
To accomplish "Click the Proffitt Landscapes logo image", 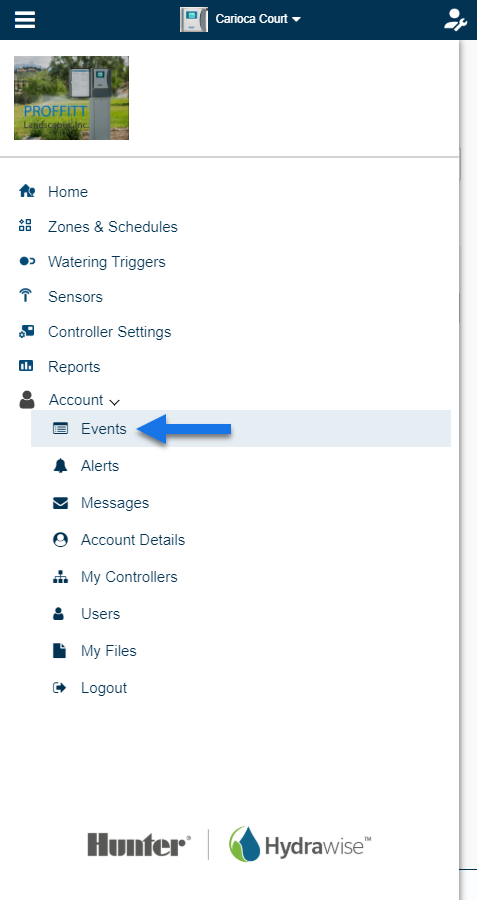I will pyautogui.click(x=71, y=98).
